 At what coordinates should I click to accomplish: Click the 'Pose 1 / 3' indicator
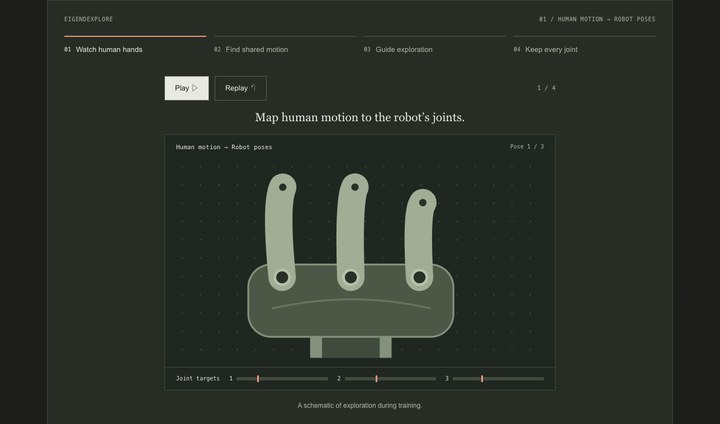coord(527,147)
